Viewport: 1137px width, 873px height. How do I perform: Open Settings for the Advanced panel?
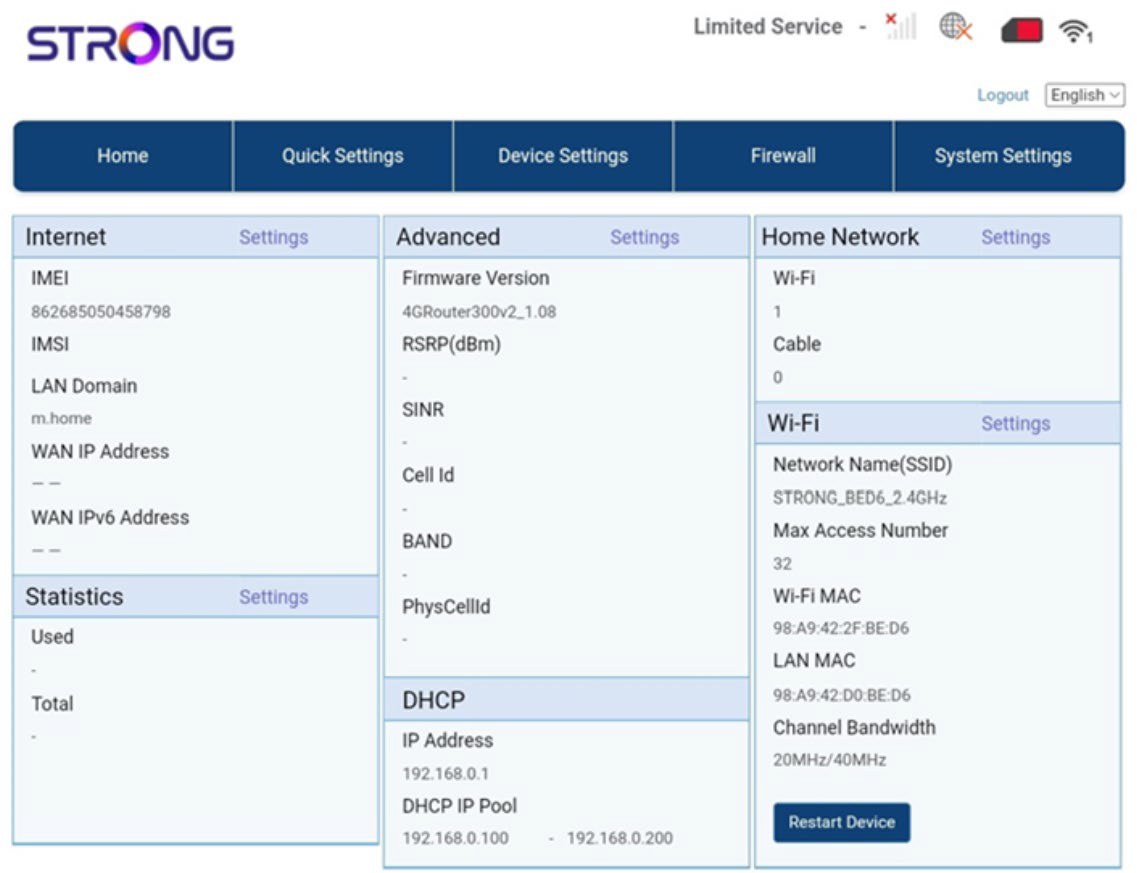click(x=645, y=237)
